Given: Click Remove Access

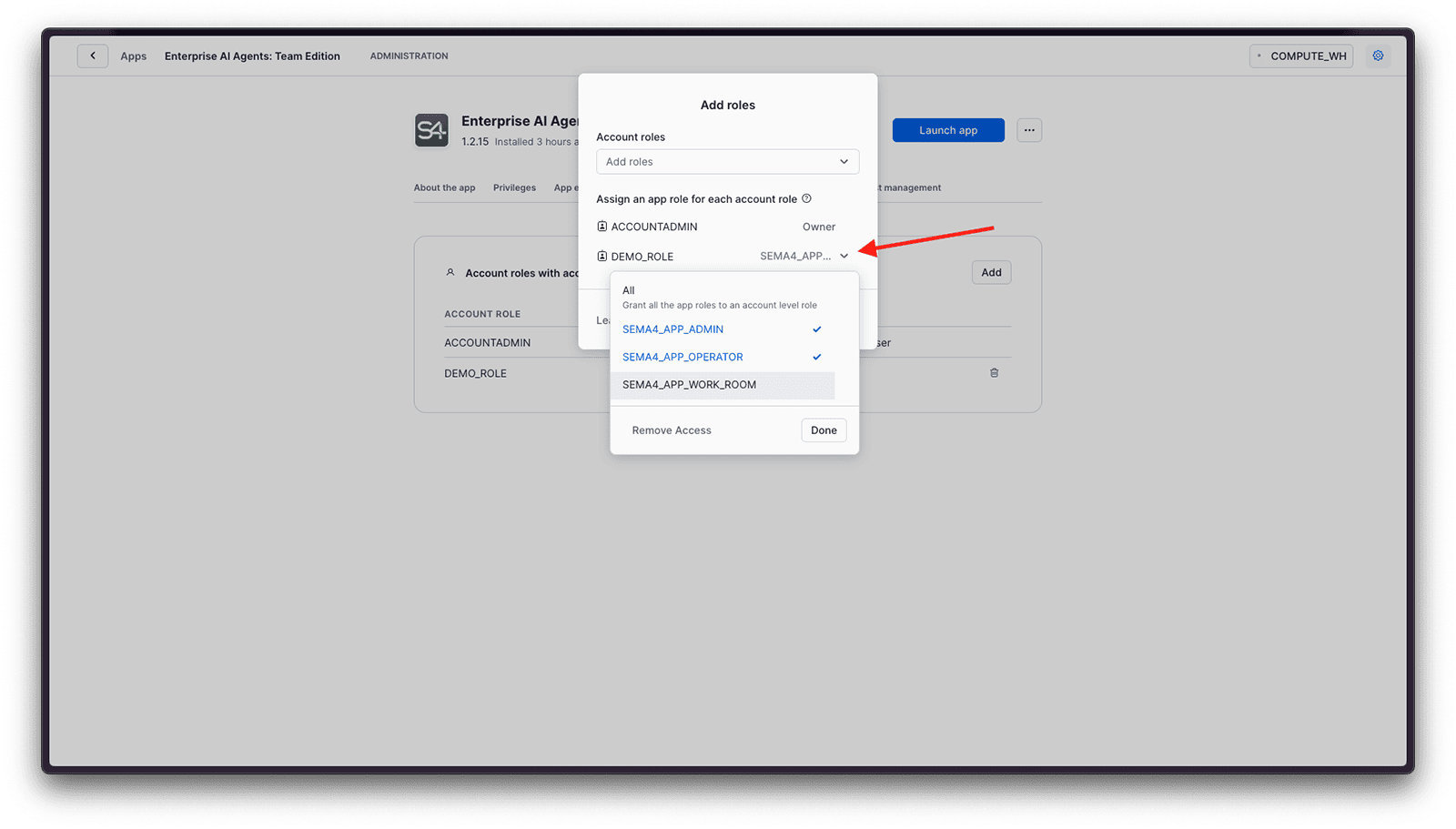Looking at the screenshot, I should tap(672, 430).
